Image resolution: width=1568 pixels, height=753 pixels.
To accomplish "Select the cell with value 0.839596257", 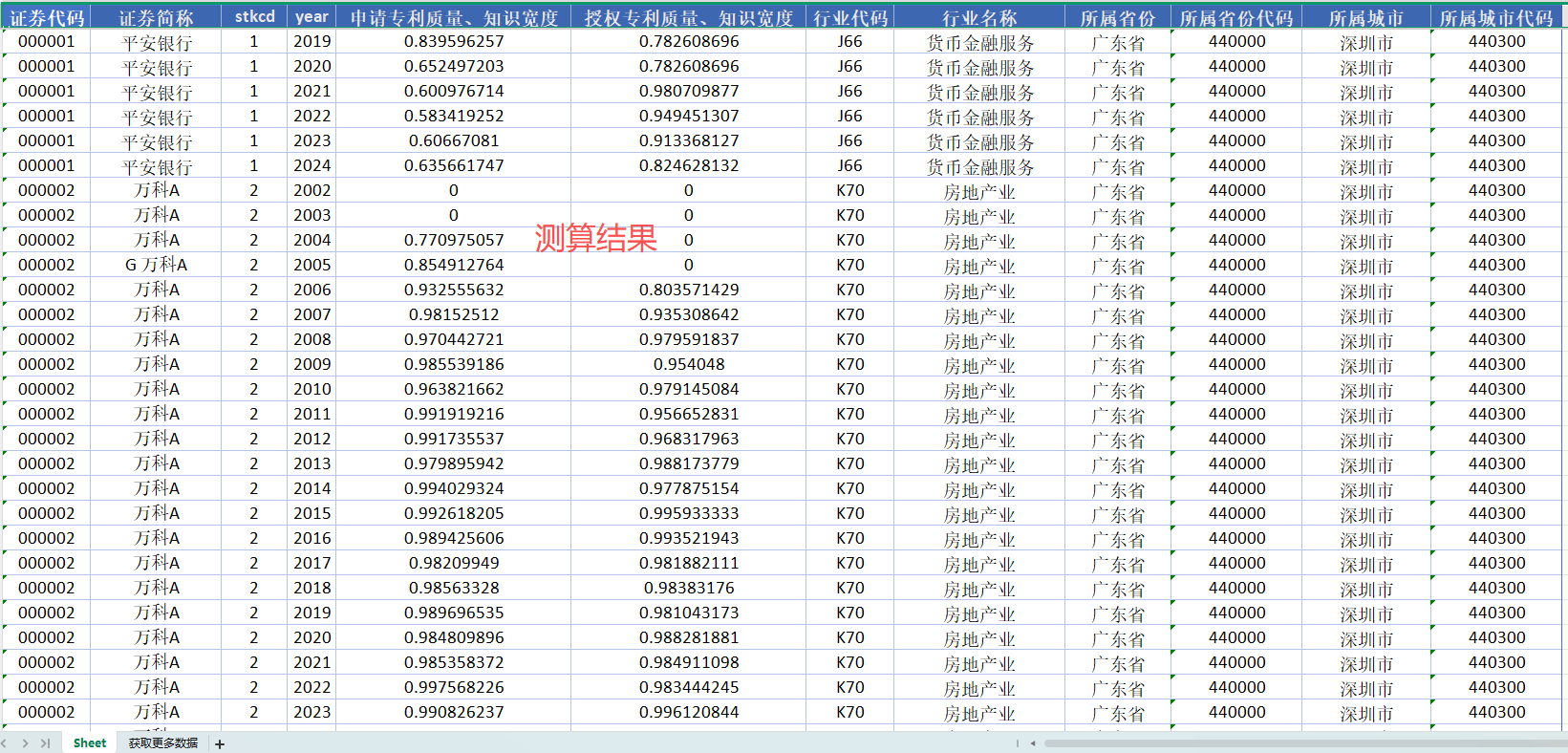I will coord(454,41).
